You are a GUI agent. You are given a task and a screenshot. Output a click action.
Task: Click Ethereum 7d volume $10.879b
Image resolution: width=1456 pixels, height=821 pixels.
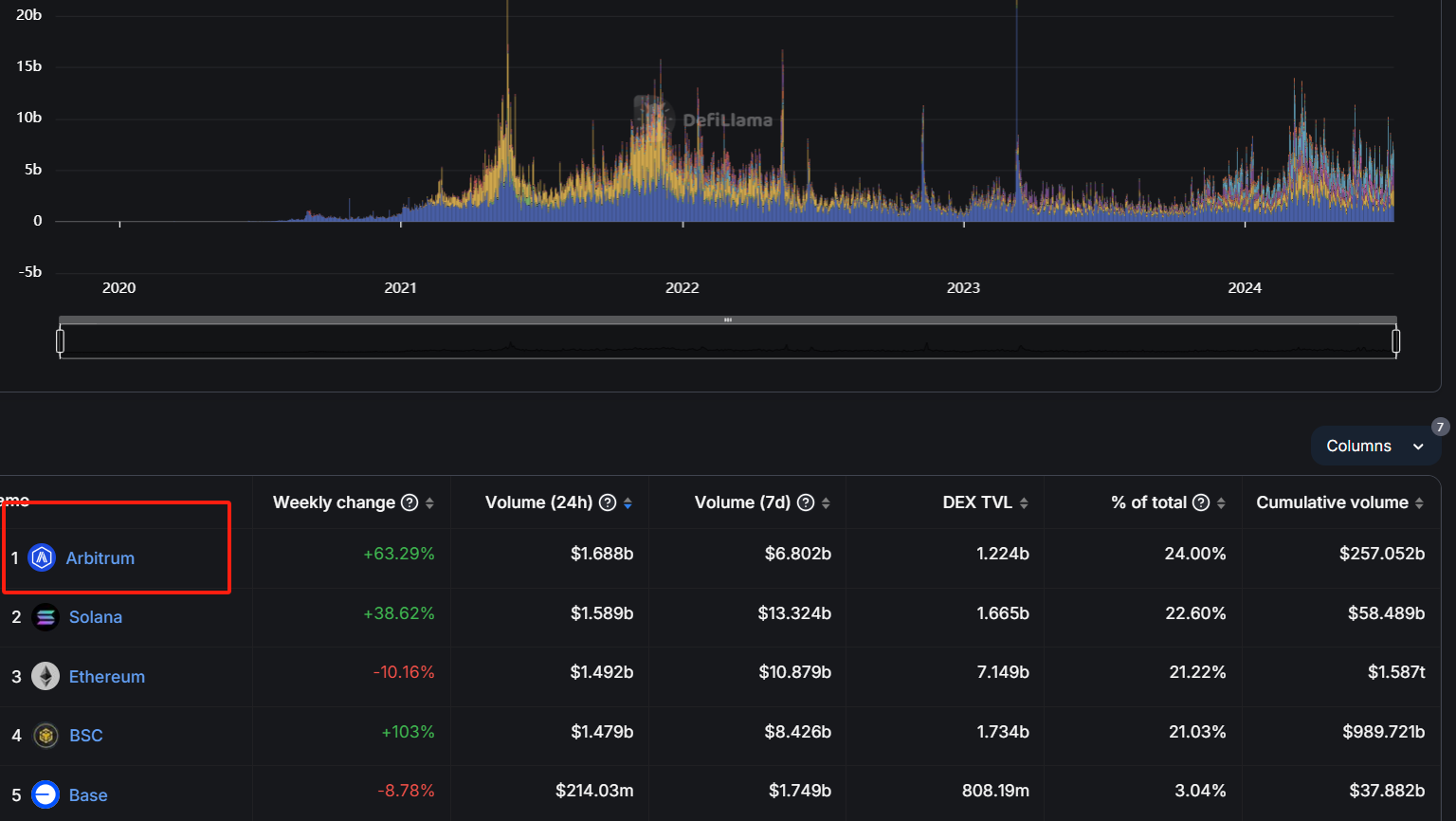click(795, 672)
